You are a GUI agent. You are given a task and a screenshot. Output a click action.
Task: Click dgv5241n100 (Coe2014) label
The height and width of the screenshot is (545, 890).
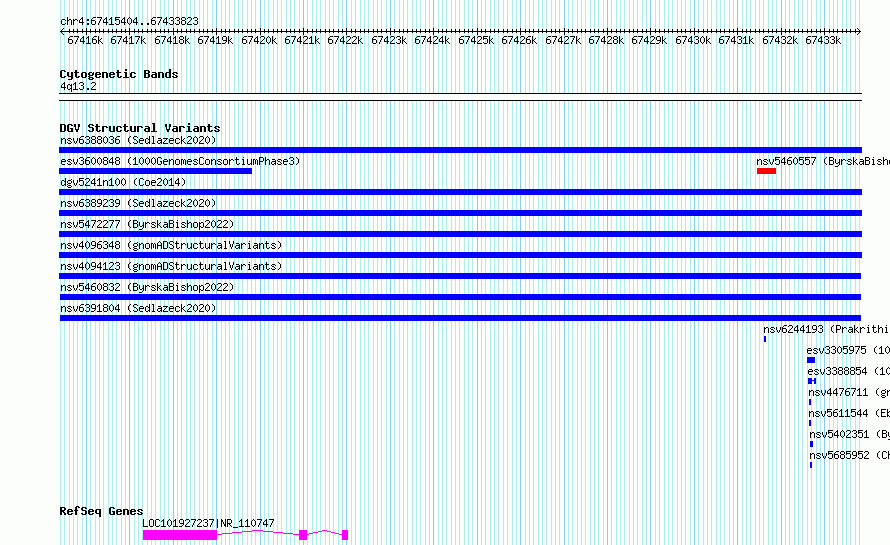123,182
